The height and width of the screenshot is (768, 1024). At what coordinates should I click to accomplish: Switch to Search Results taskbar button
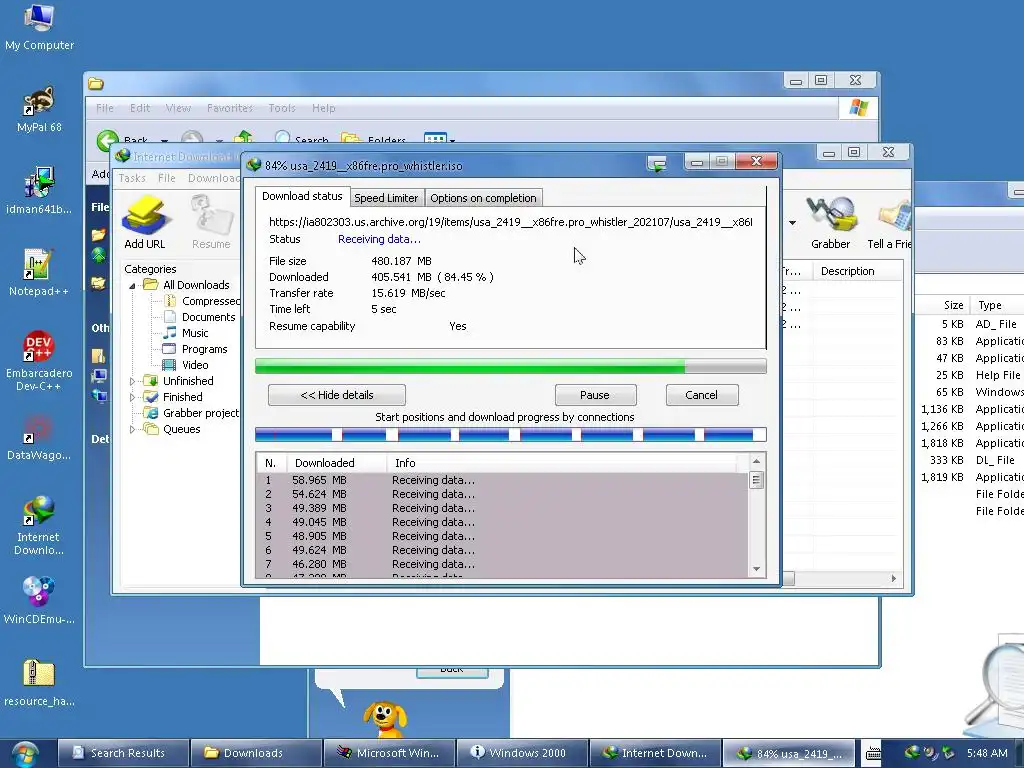click(123, 753)
